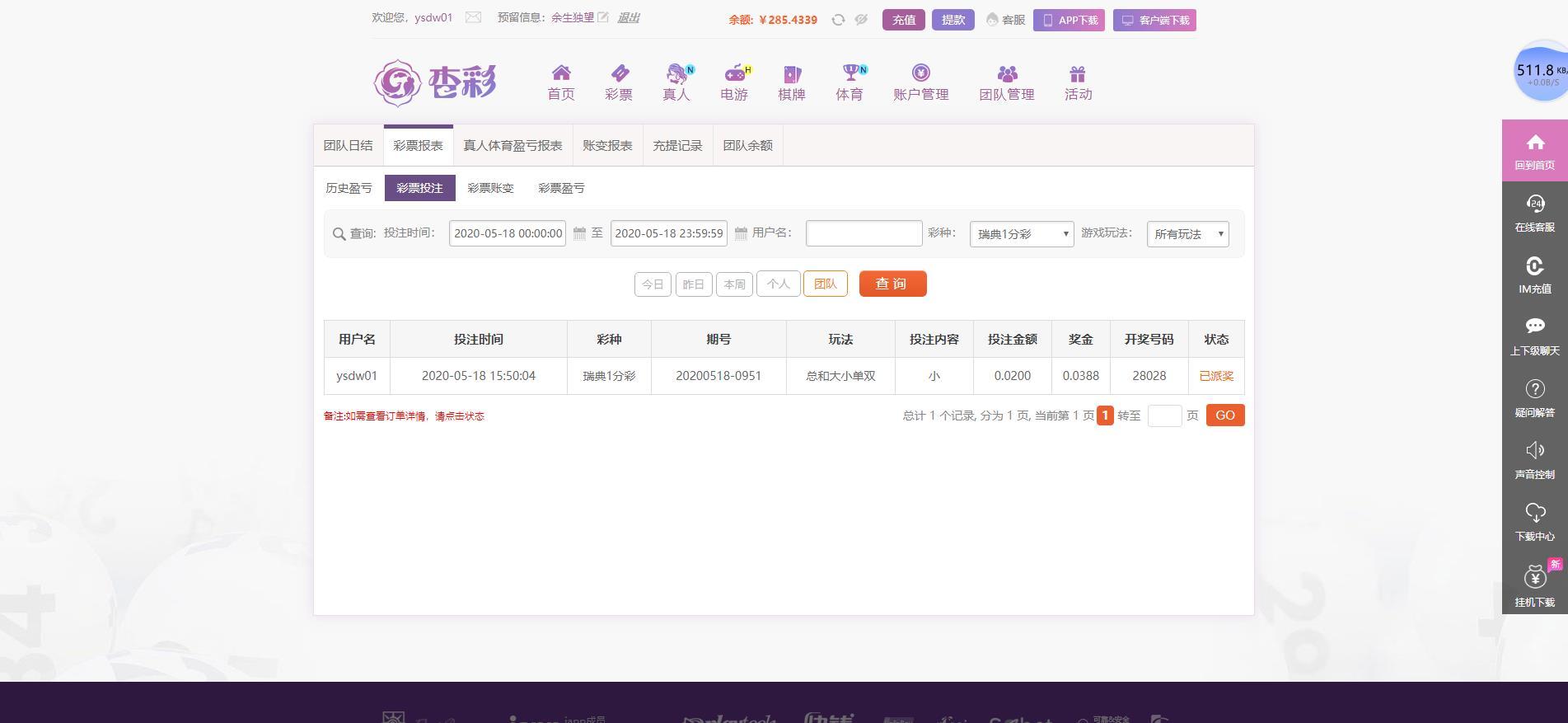Click the ysdw01 username in the header

(433, 17)
